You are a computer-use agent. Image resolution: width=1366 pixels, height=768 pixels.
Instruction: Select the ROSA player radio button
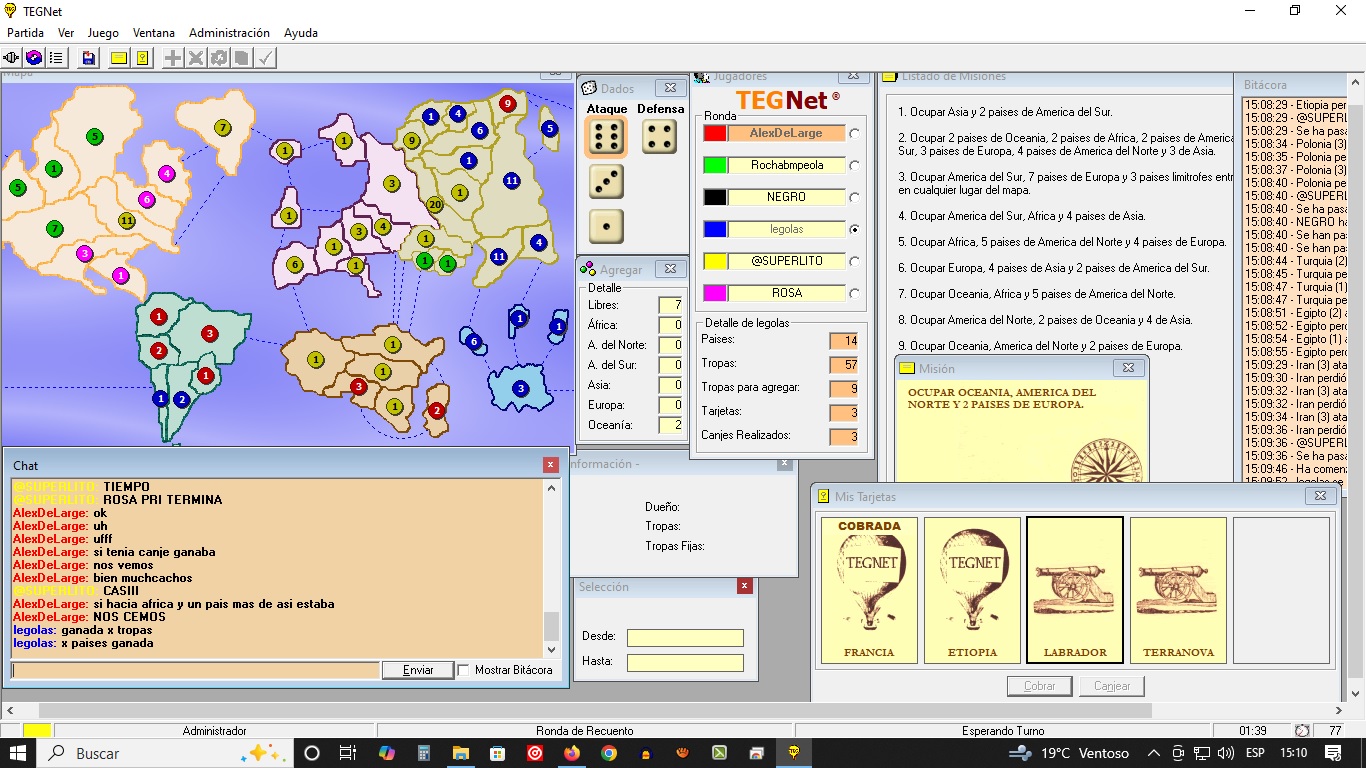(854, 293)
